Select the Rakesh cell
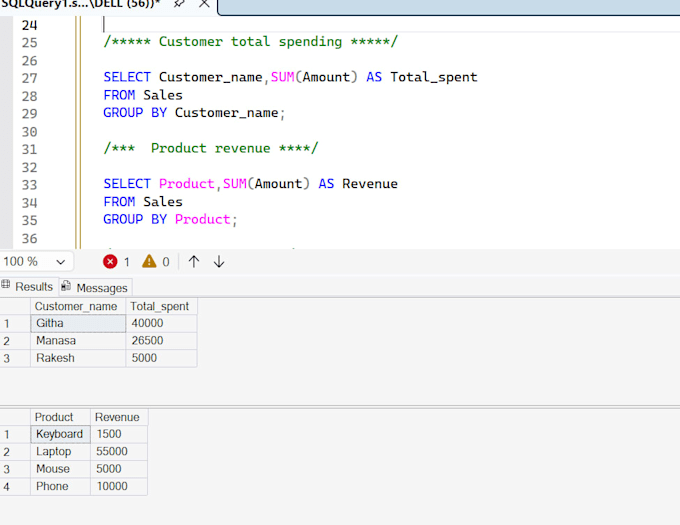The height and width of the screenshot is (525, 680). point(78,358)
